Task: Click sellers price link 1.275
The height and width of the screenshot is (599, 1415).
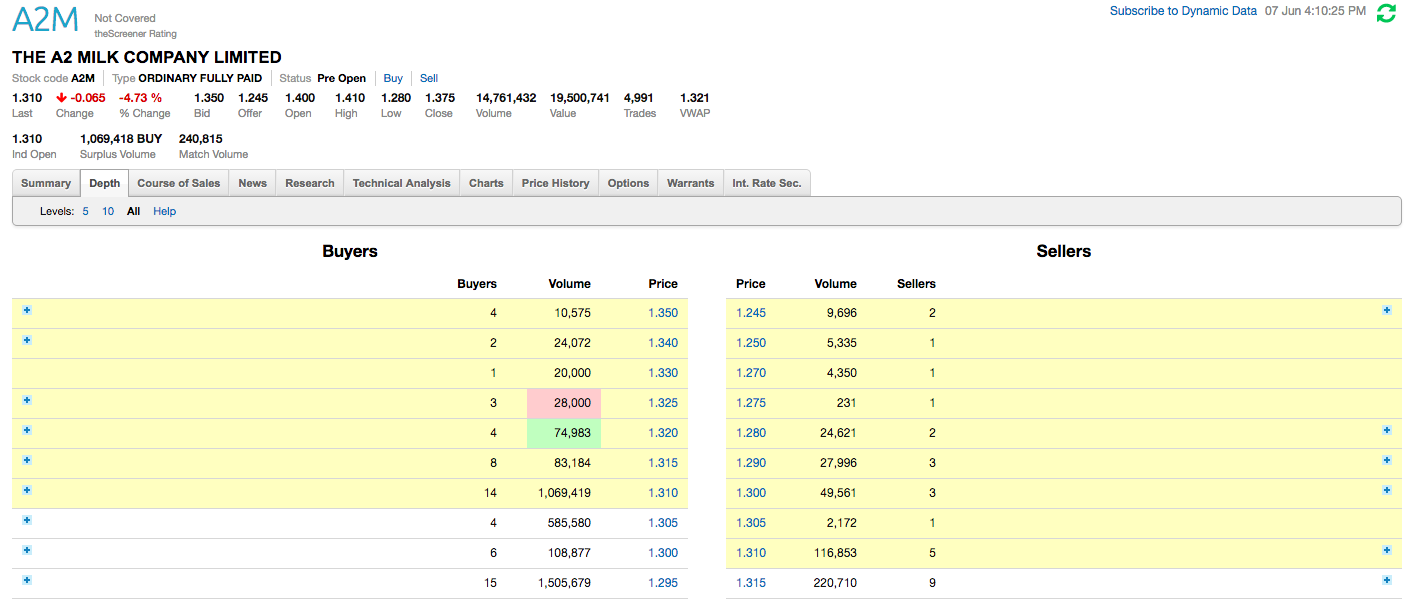Action: [x=751, y=403]
